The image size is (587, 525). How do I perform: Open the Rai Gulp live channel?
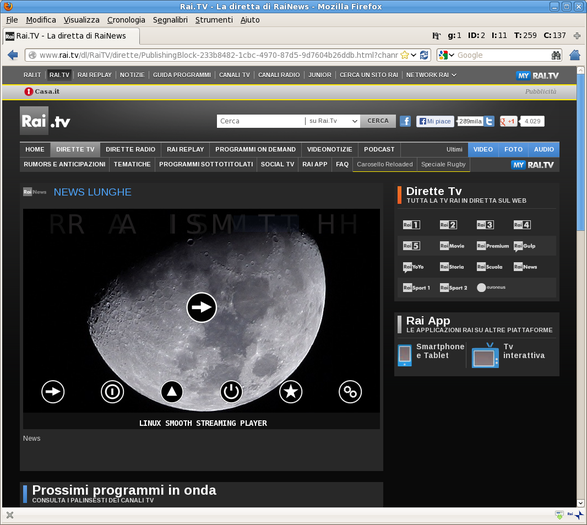pyautogui.click(x=524, y=246)
